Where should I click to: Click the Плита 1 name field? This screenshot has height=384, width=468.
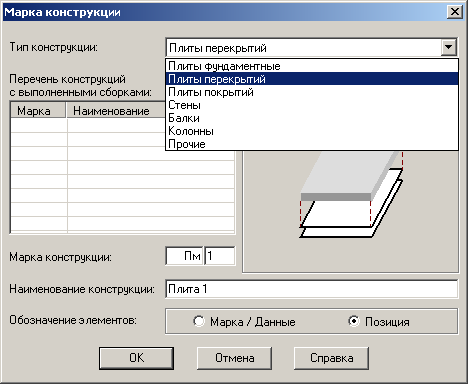[312, 289]
